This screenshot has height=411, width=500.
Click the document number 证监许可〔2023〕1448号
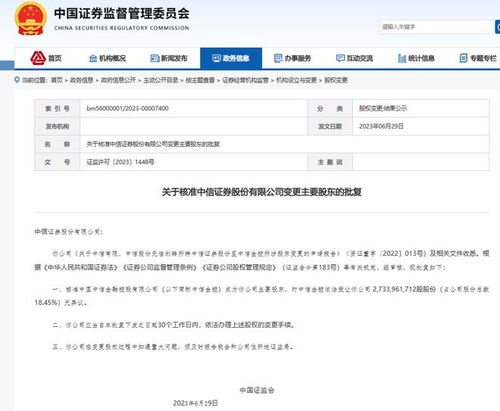coord(120,162)
